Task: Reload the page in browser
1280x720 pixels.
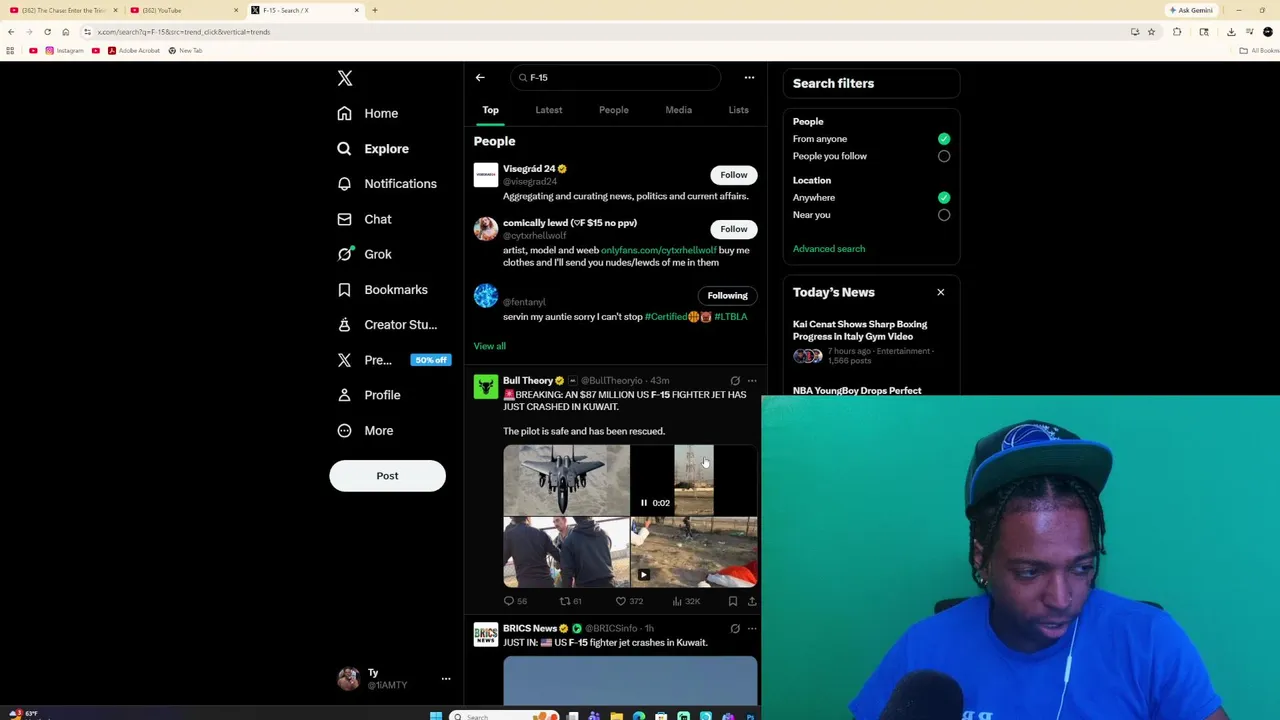Action: tap(47, 32)
